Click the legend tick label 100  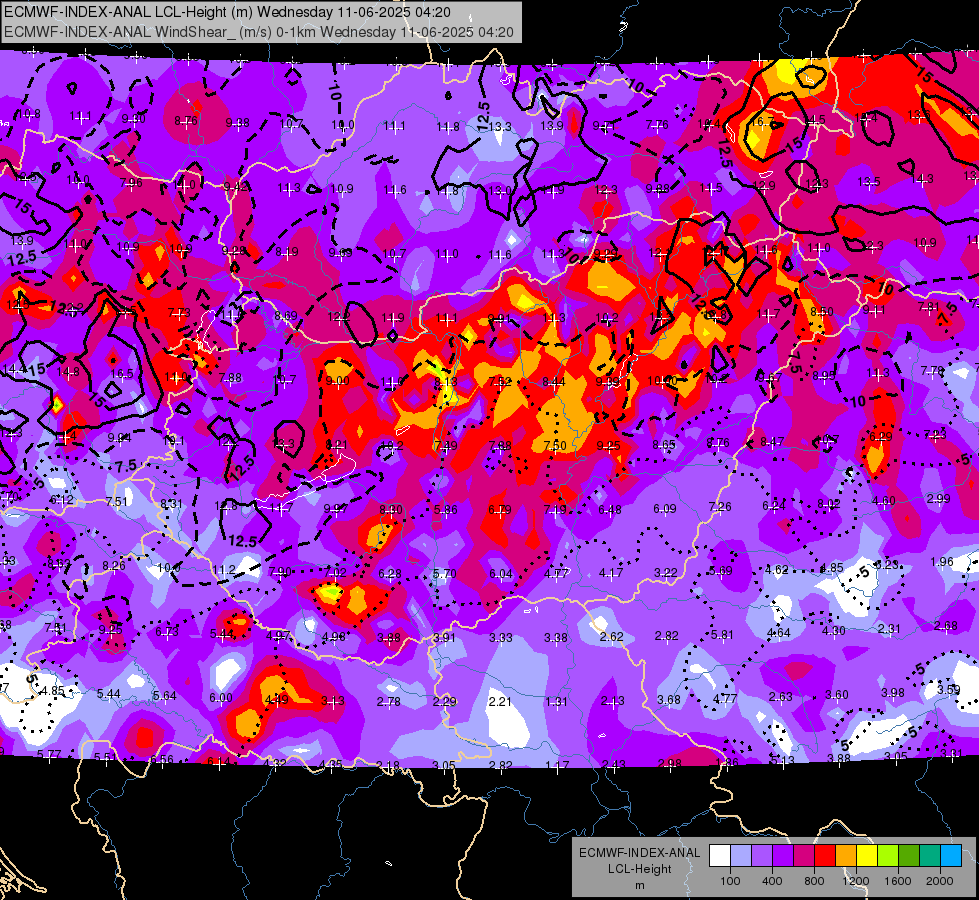[731, 881]
